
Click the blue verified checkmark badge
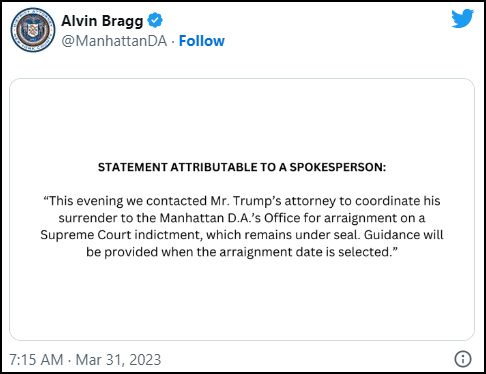(155, 21)
